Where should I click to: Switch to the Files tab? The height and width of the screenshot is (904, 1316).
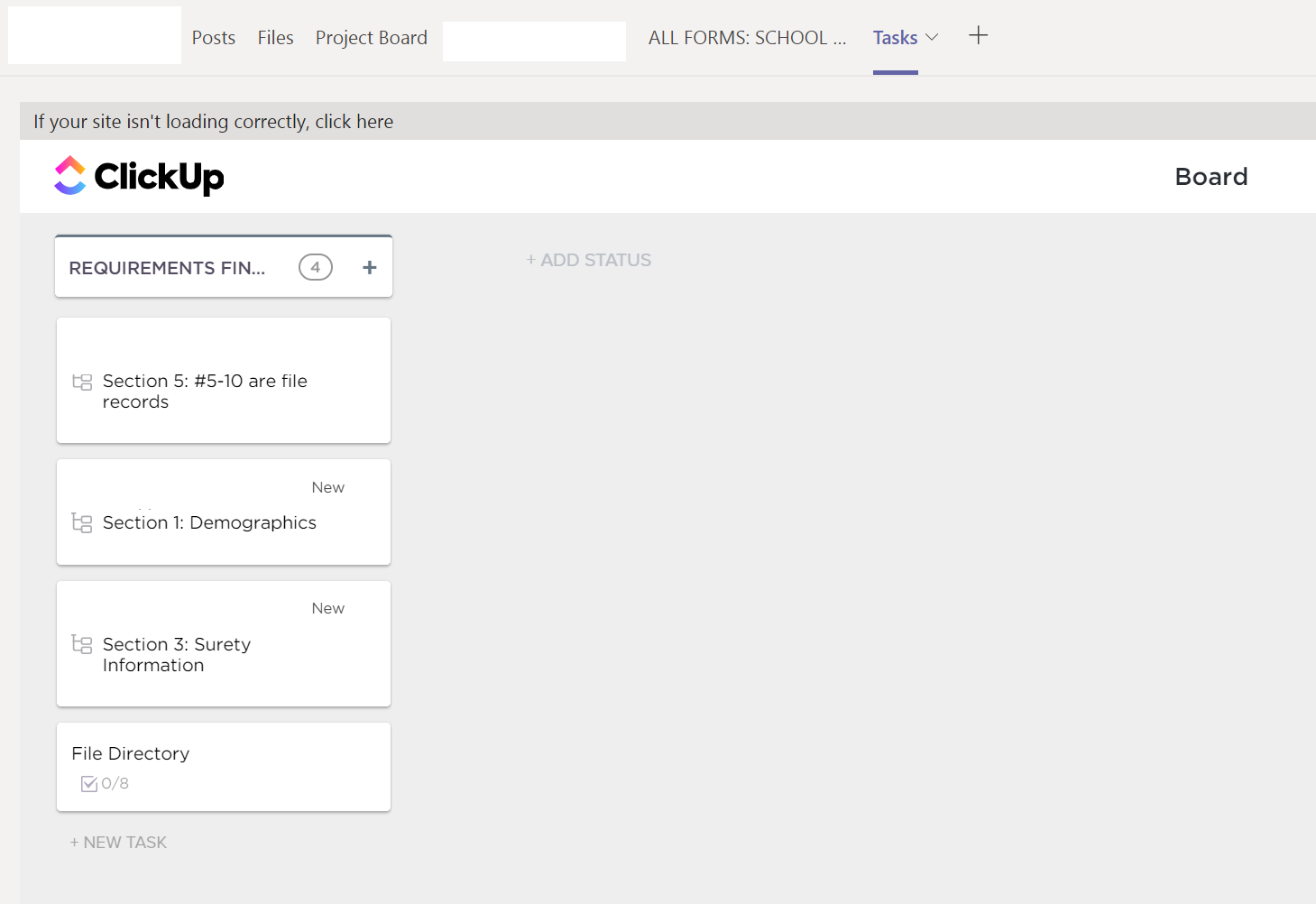pos(275,38)
